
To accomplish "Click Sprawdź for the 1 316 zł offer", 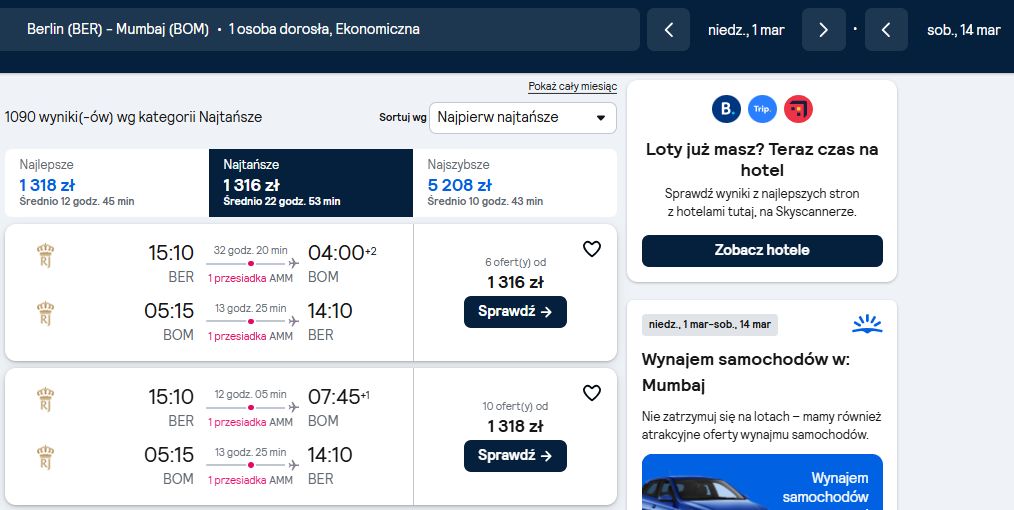I will [x=515, y=312].
